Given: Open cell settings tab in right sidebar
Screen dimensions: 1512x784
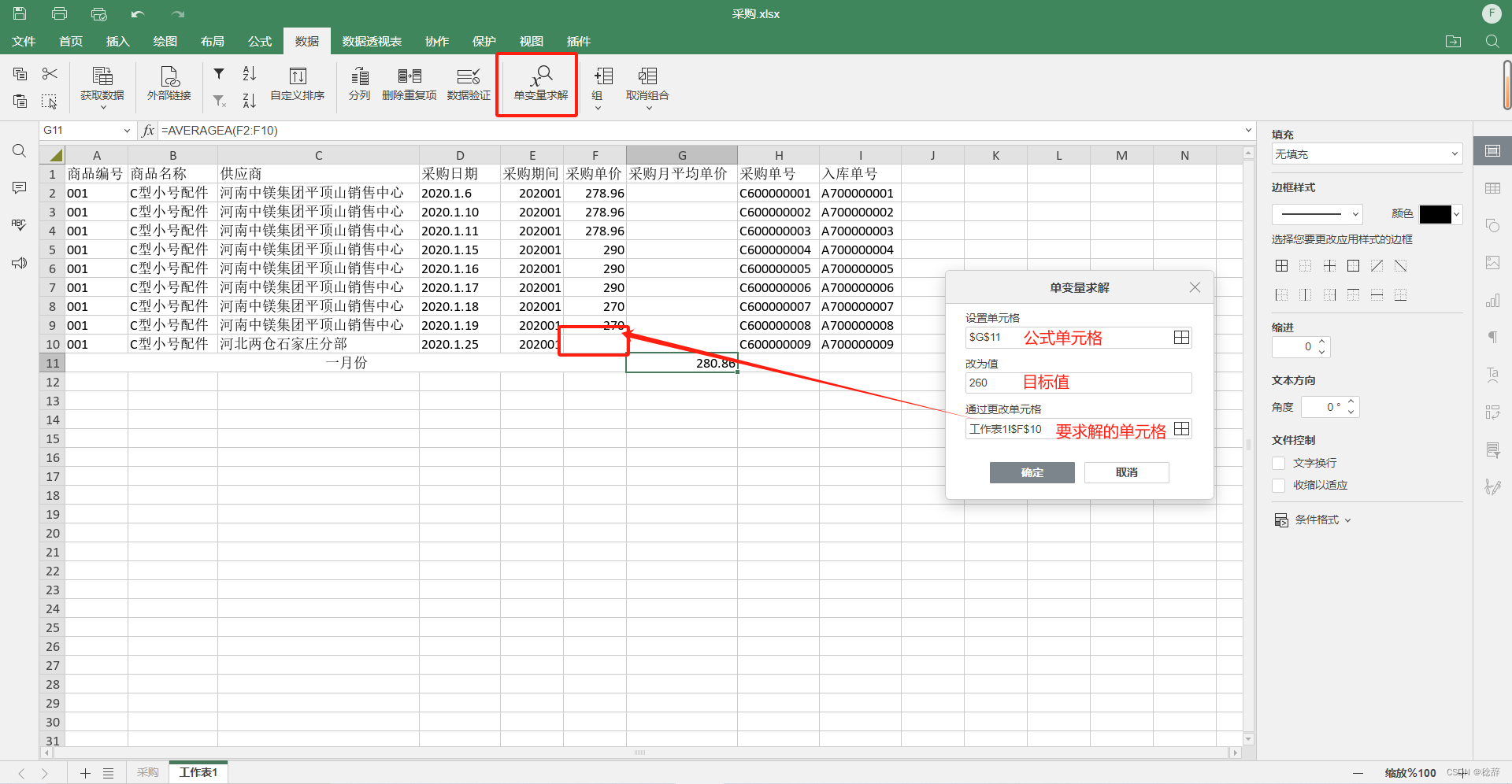Looking at the screenshot, I should (x=1492, y=151).
